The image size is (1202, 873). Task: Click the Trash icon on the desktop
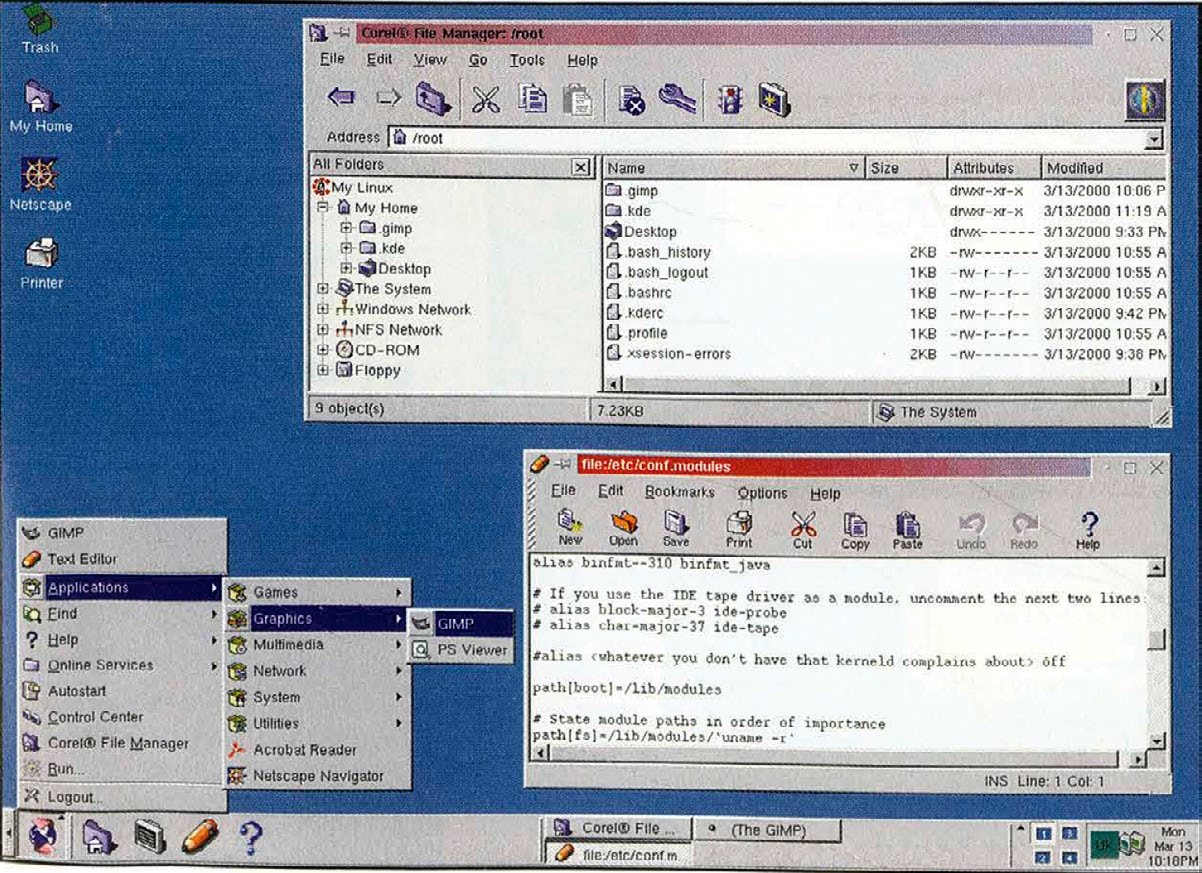[39, 25]
